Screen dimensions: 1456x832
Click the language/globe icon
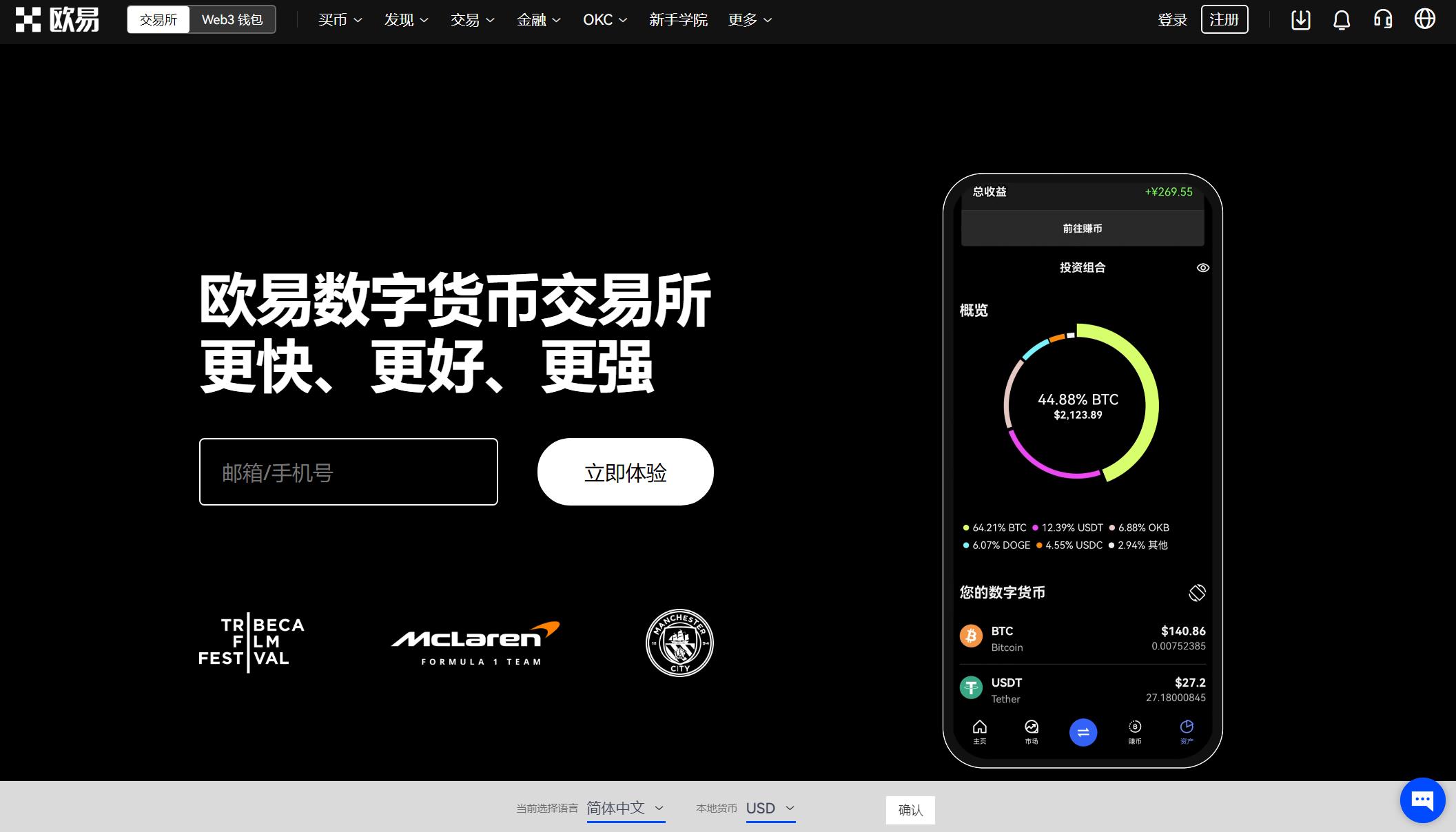point(1426,19)
